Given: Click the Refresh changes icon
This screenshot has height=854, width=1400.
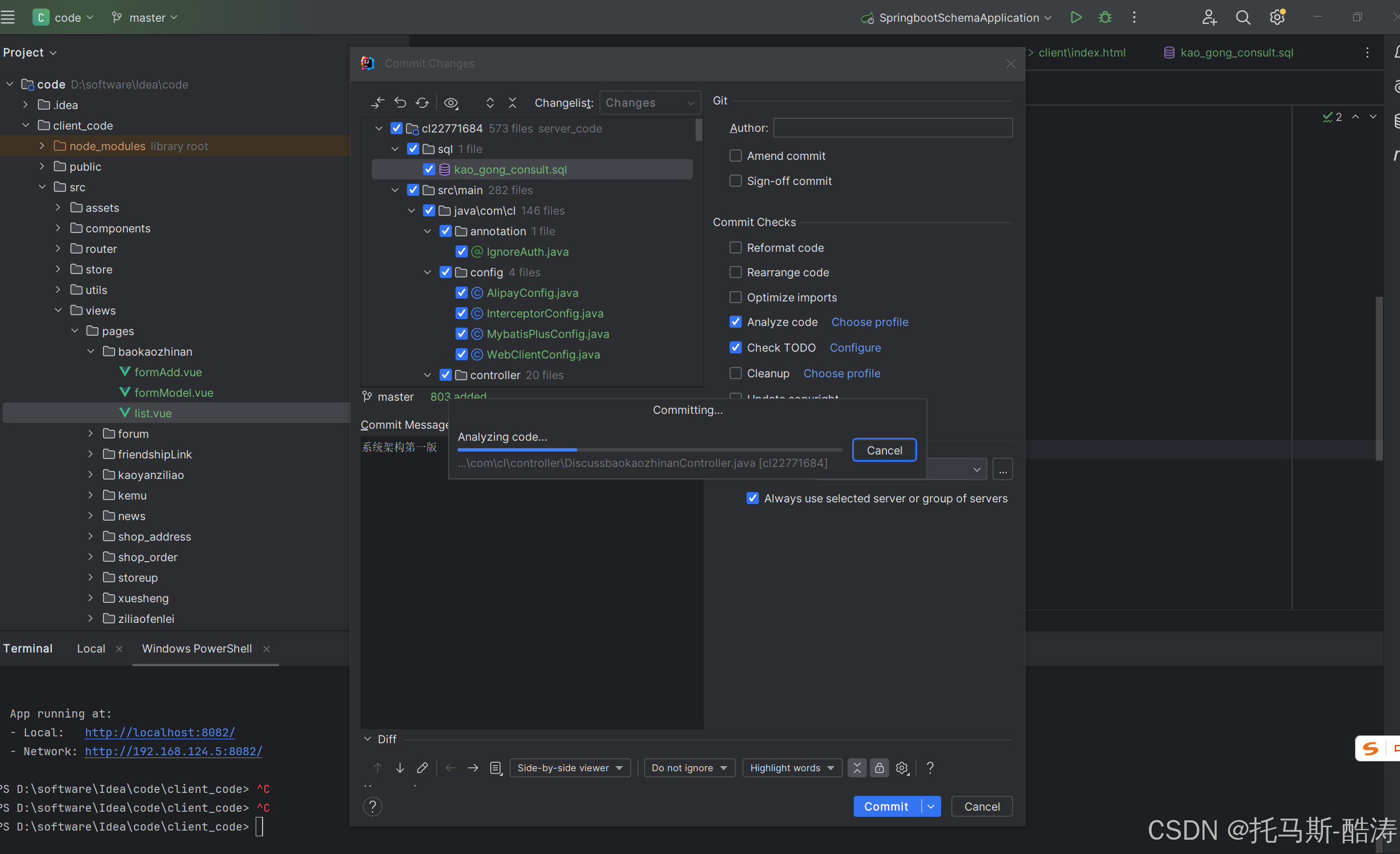Looking at the screenshot, I should coord(422,103).
